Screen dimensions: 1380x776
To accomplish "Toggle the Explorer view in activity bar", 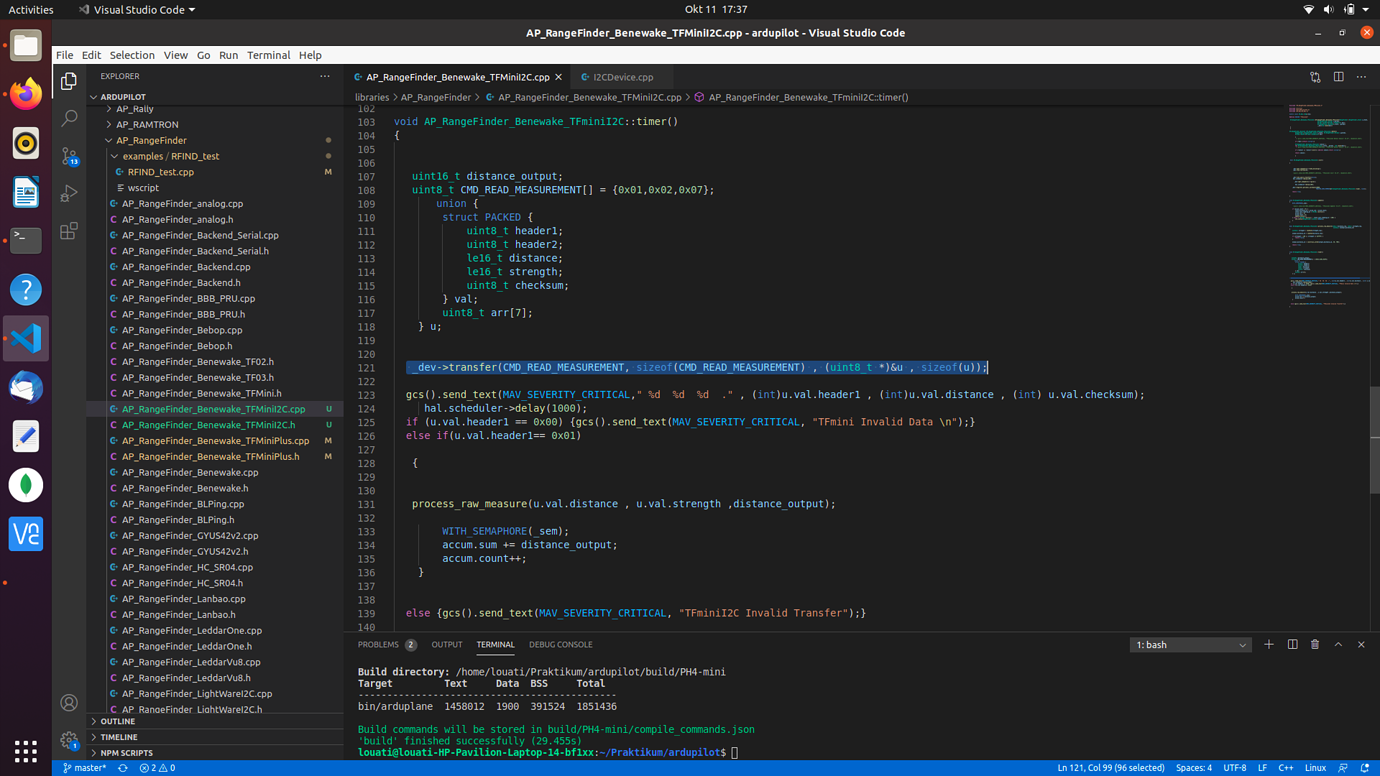I will [69, 81].
